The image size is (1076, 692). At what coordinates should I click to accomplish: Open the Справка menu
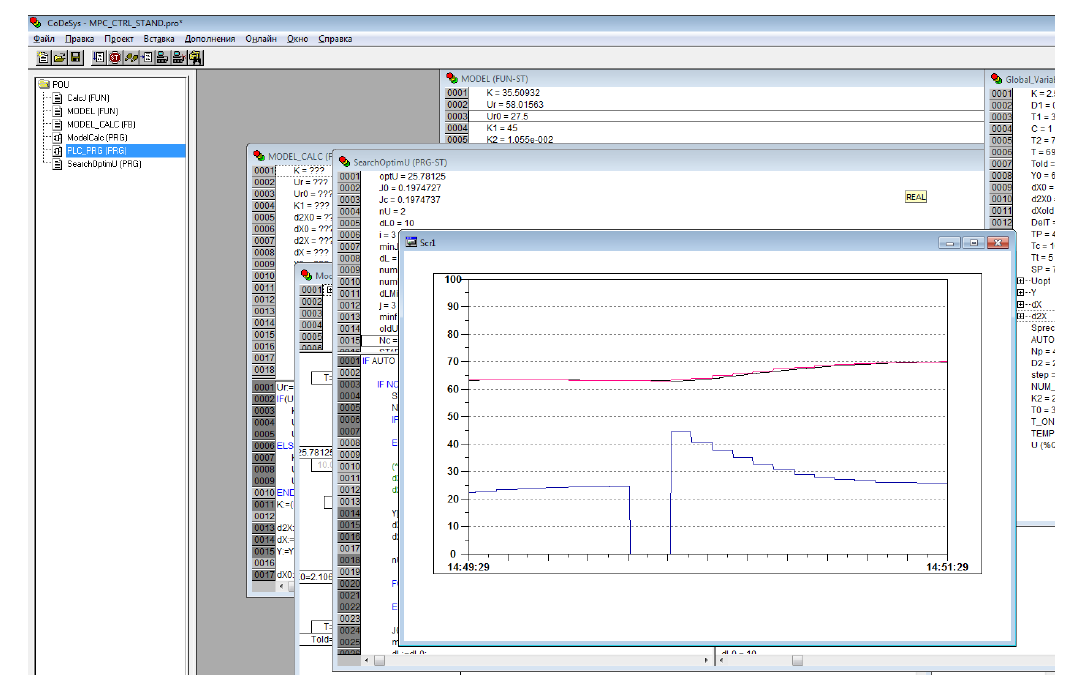[335, 39]
